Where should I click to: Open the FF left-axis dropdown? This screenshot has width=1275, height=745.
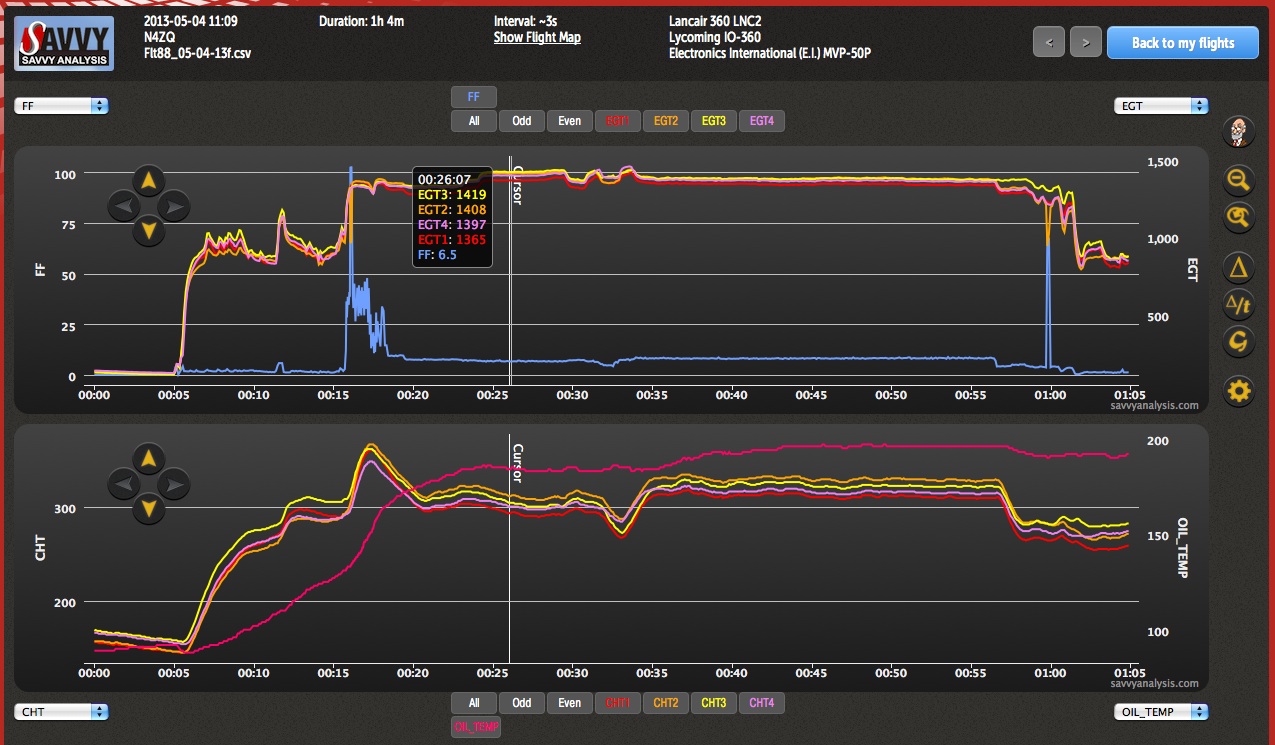61,105
